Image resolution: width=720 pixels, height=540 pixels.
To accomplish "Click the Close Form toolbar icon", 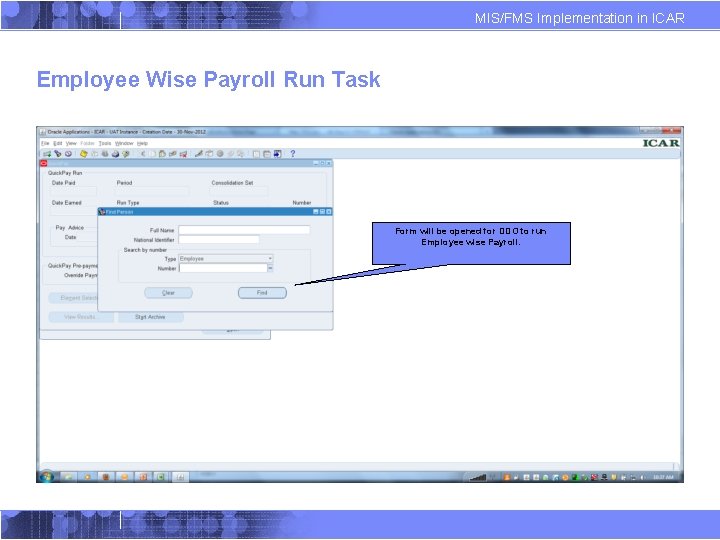I will [126, 154].
